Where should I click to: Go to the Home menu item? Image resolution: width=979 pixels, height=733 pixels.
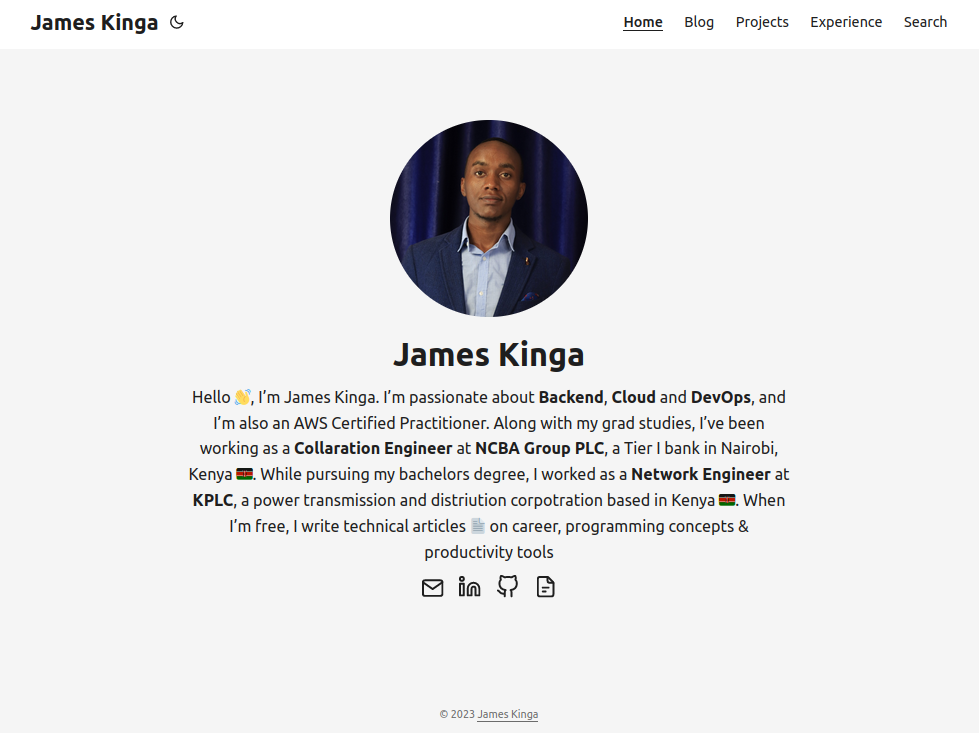[x=643, y=22]
